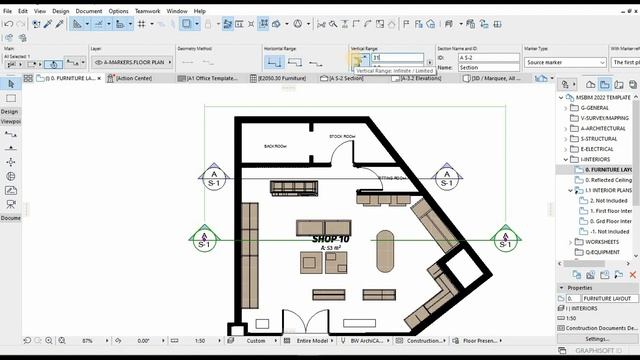Click the Custom layer combination button
Viewport: 640px width, 360px height.
(x=253, y=340)
